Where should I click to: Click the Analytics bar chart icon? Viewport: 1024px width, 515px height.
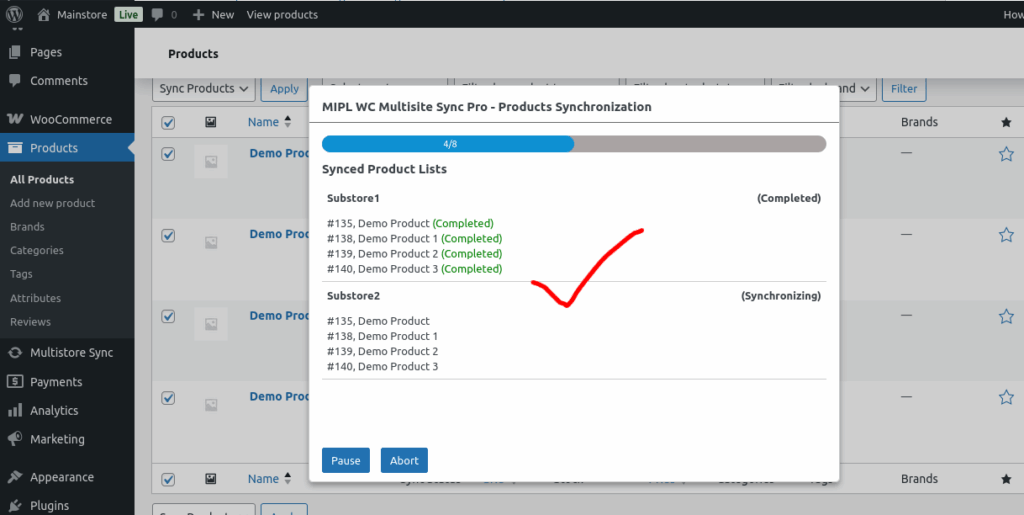(14, 411)
